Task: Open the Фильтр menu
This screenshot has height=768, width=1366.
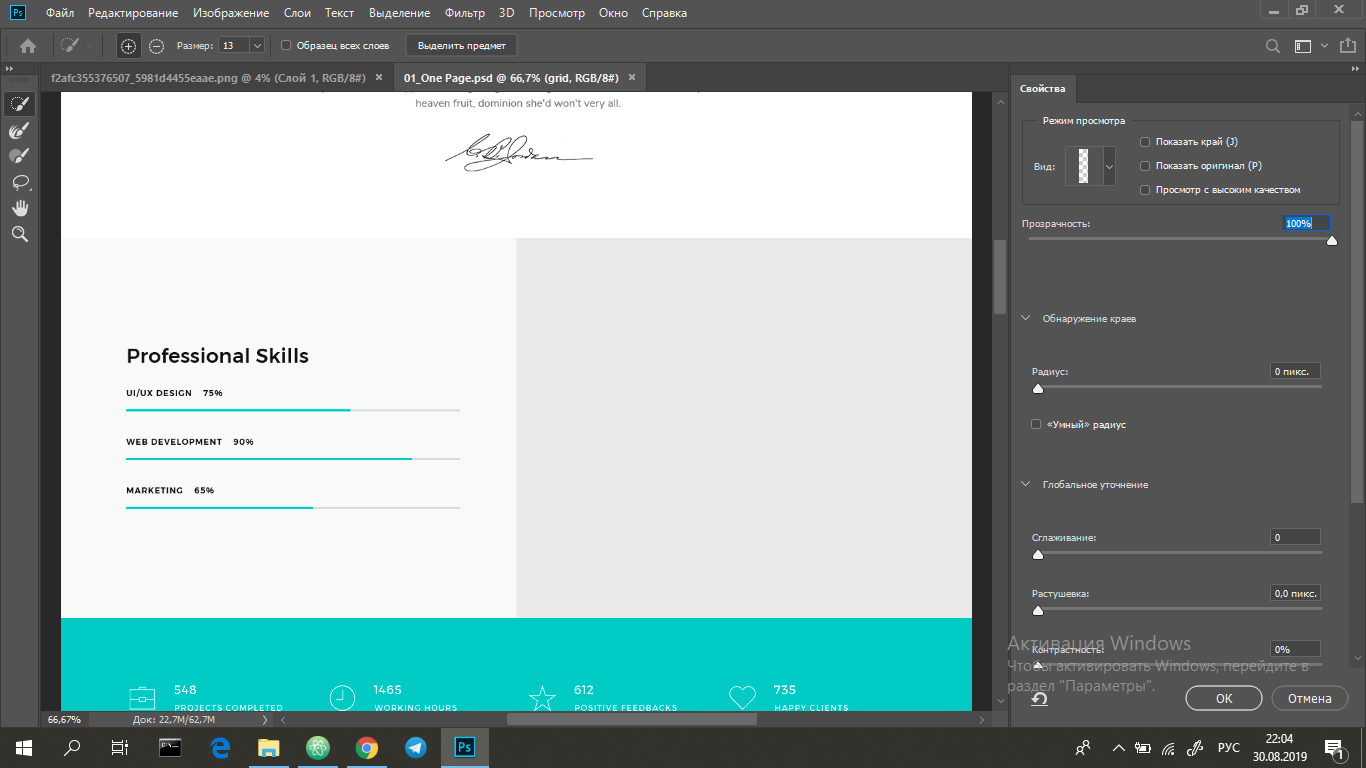Action: click(464, 13)
